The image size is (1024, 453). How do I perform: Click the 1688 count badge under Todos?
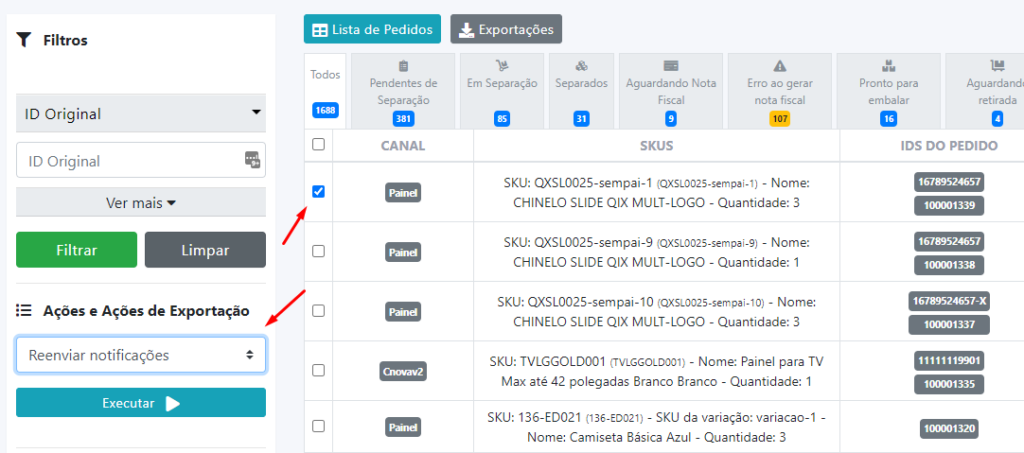point(325,110)
